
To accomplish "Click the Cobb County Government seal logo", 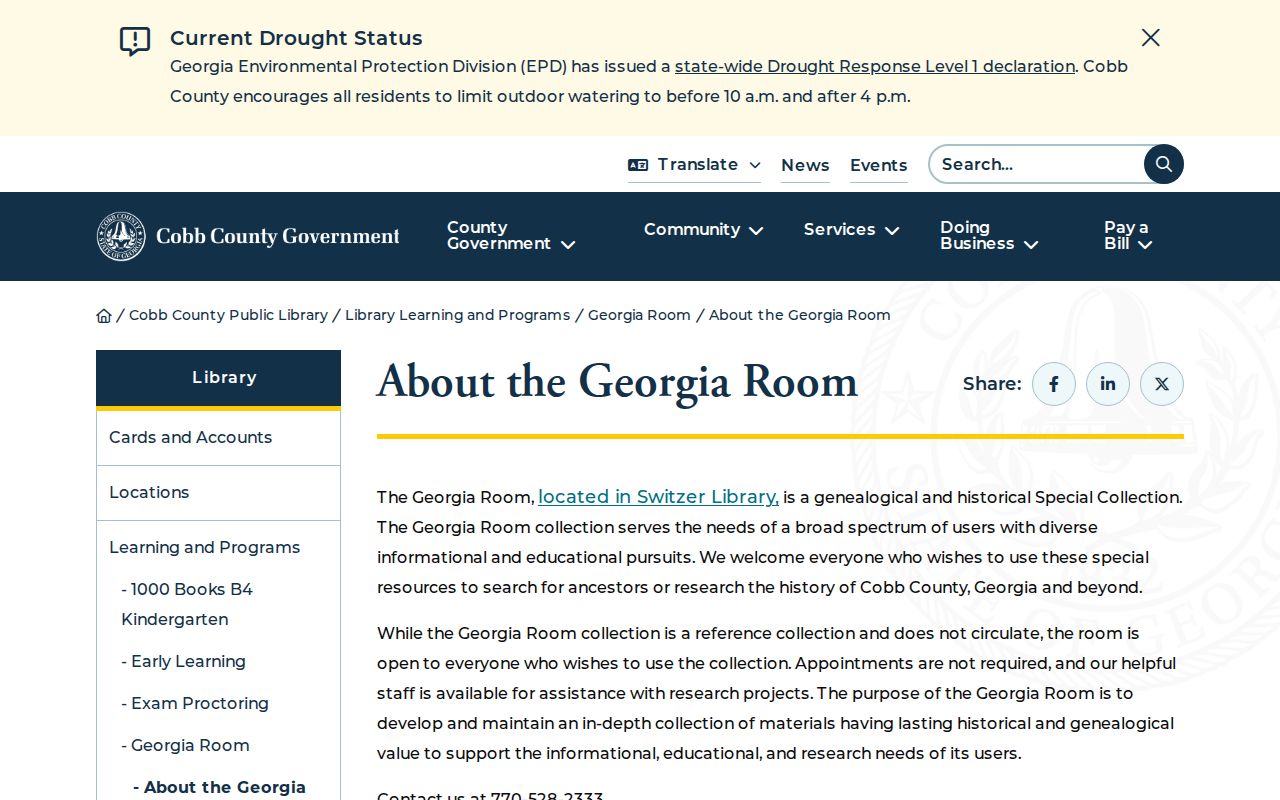I will [121, 236].
